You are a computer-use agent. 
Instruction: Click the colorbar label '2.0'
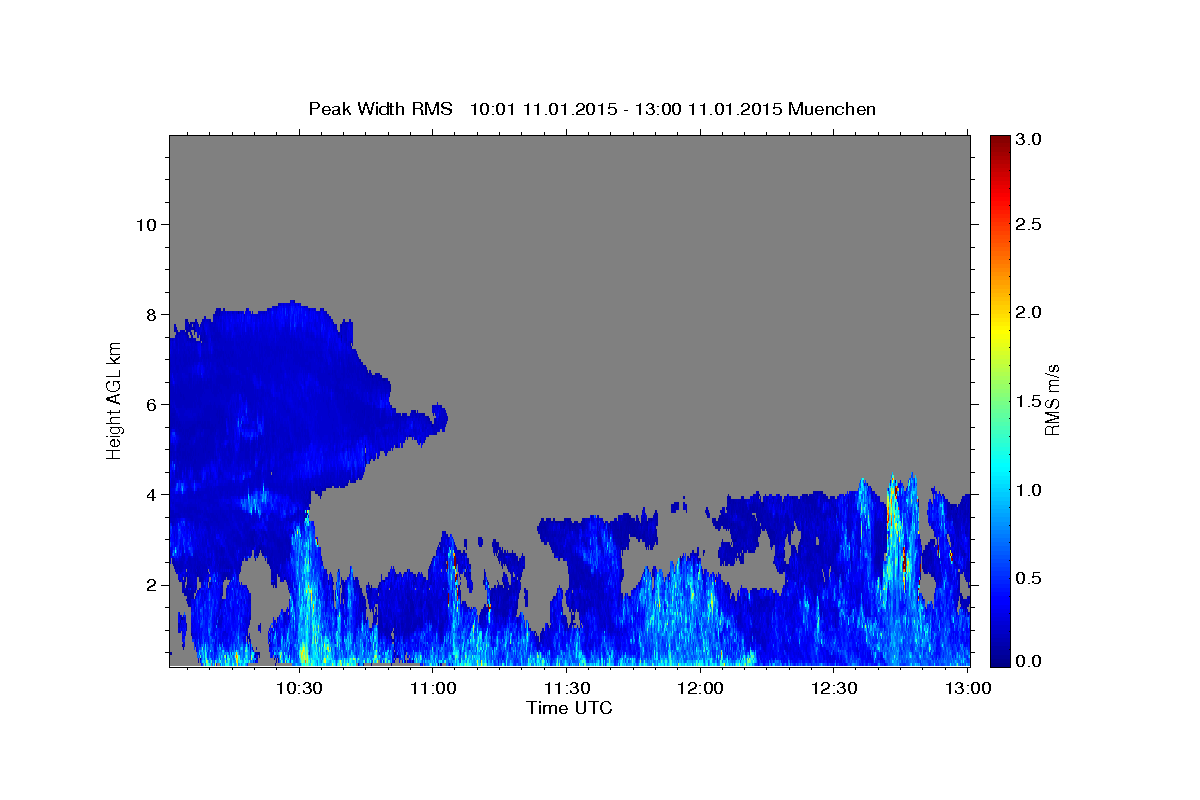click(x=1028, y=312)
